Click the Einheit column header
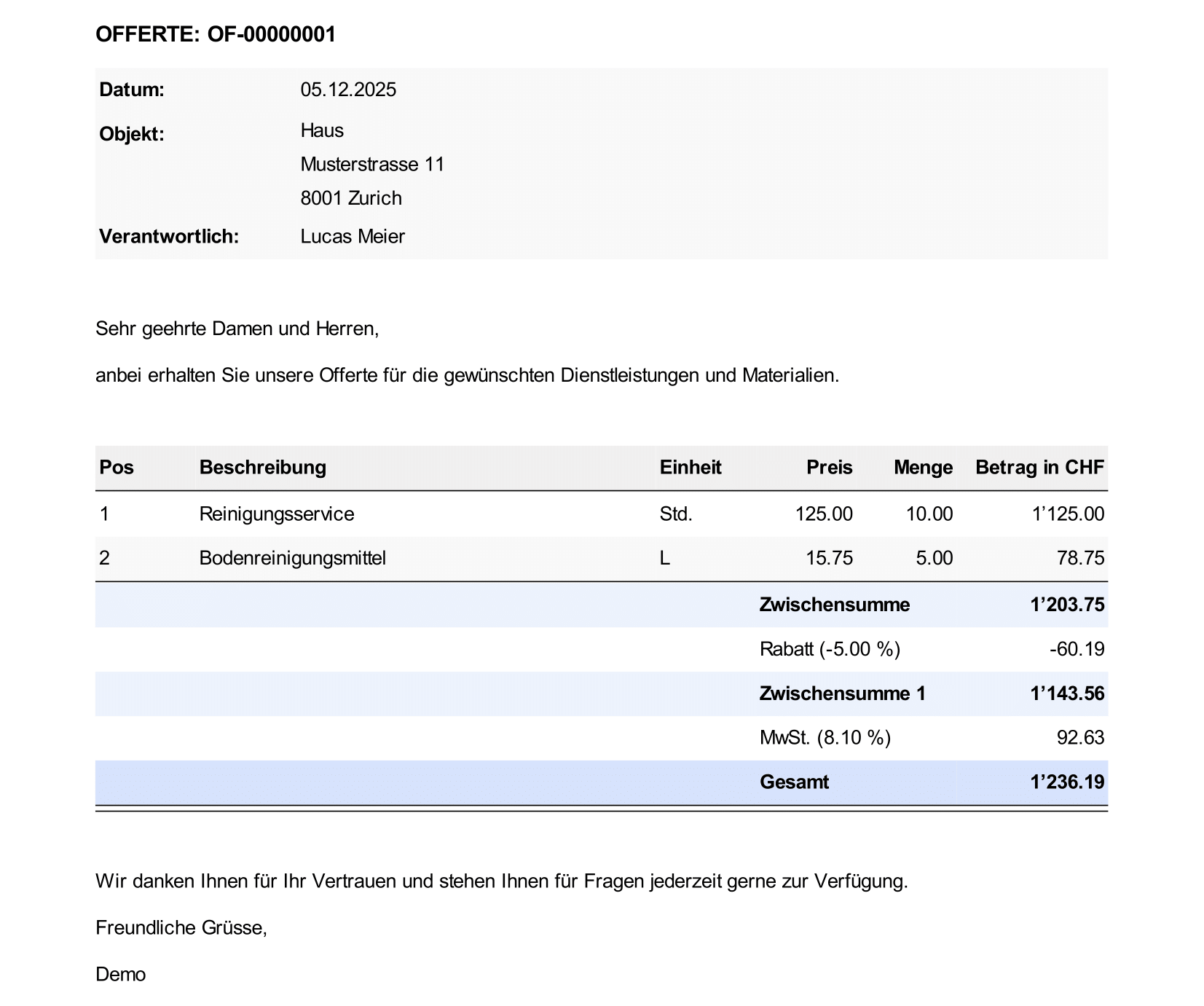Viewport: 1204px width, 1006px height. tap(690, 468)
